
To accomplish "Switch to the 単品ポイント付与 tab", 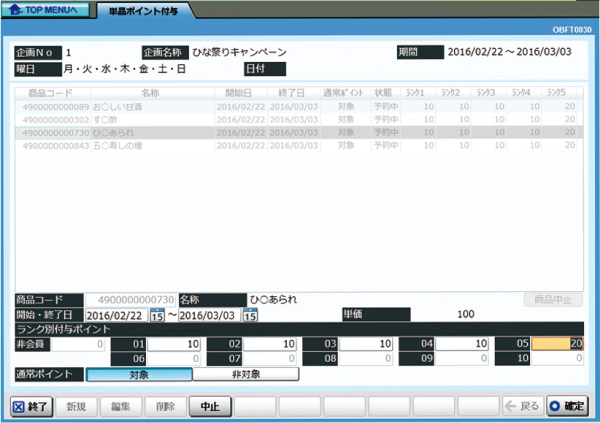I will [x=144, y=11].
